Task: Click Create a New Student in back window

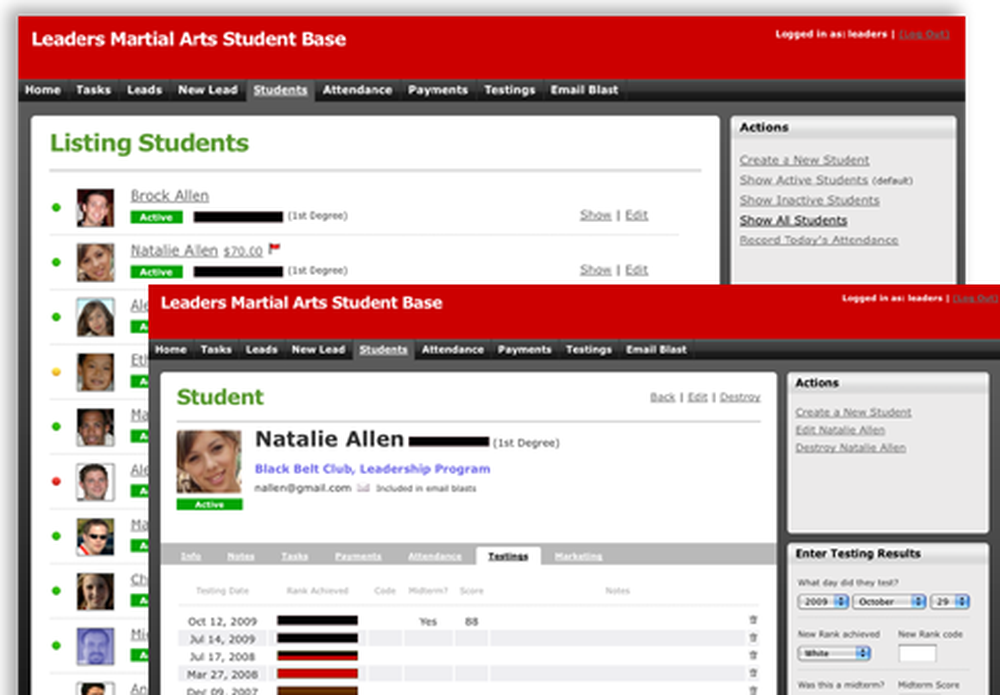Action: point(804,160)
